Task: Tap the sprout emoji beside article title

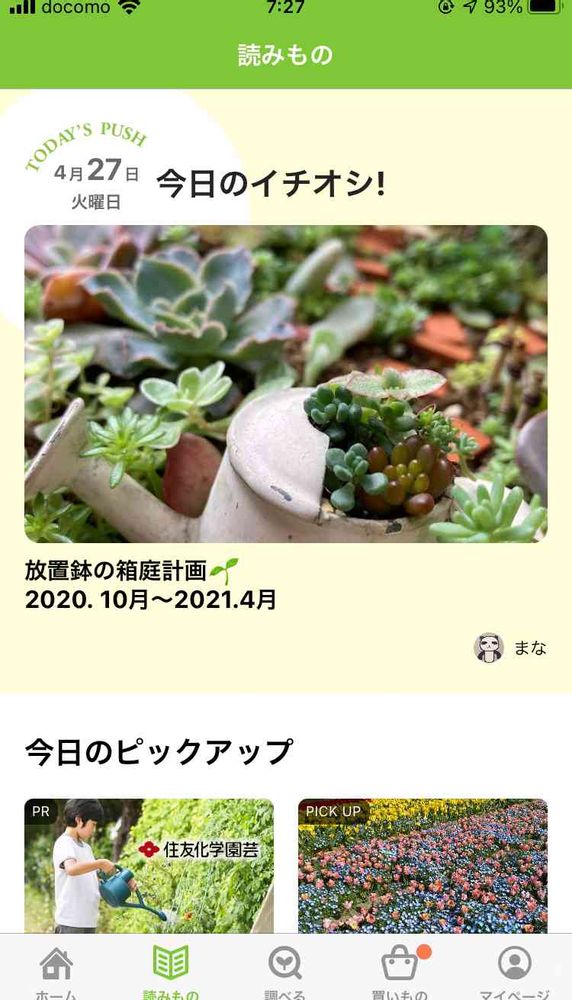Action: pyautogui.click(x=224, y=570)
